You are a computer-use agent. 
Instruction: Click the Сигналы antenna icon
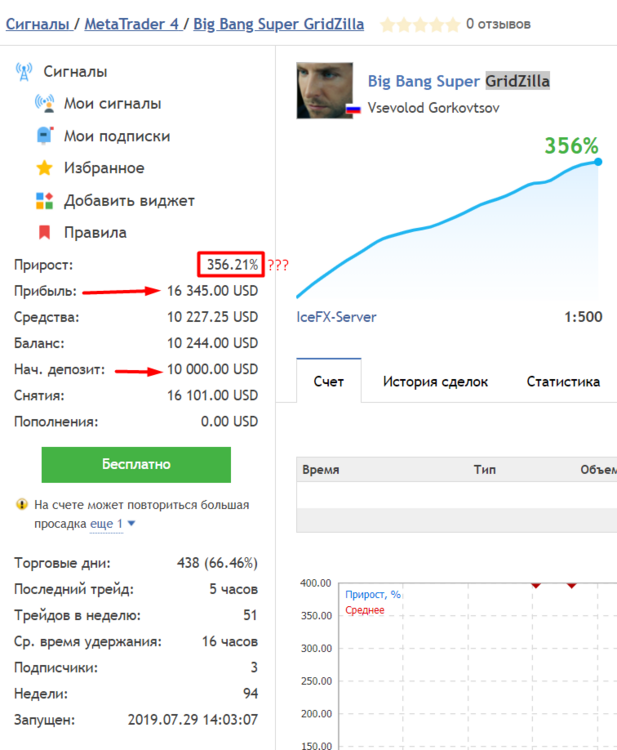[x=23, y=72]
